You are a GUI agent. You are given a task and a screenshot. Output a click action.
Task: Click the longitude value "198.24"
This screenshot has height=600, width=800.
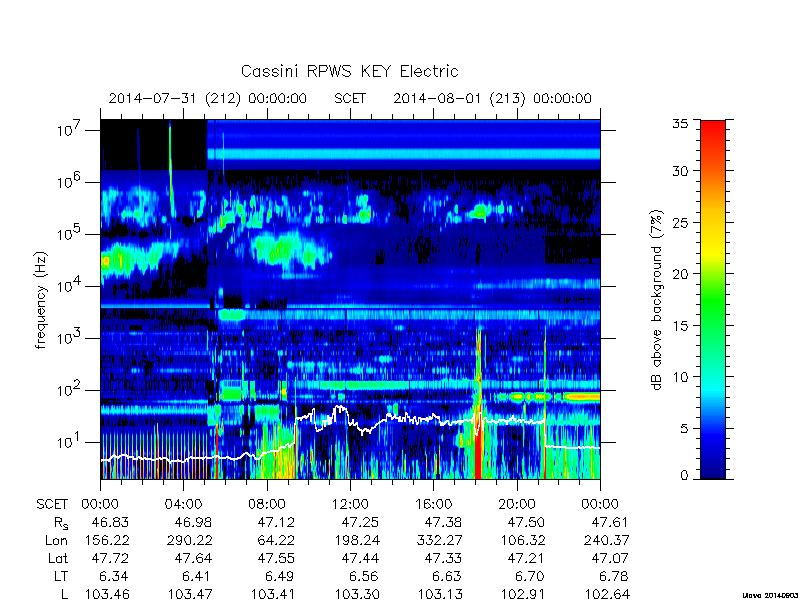357,540
